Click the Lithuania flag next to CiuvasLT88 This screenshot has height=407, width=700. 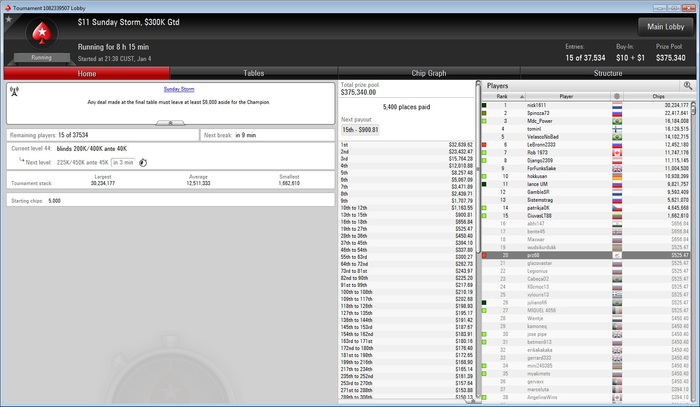617,216
